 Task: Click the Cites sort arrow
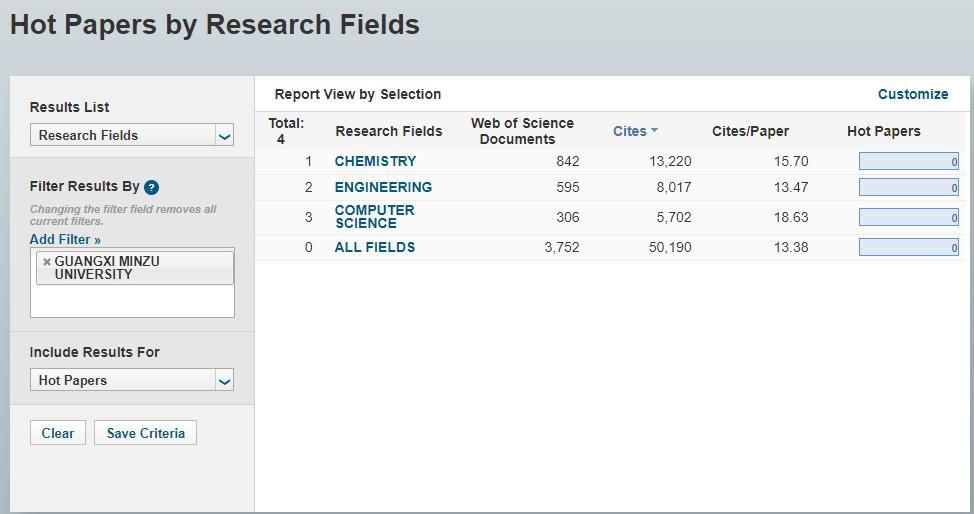pos(654,131)
